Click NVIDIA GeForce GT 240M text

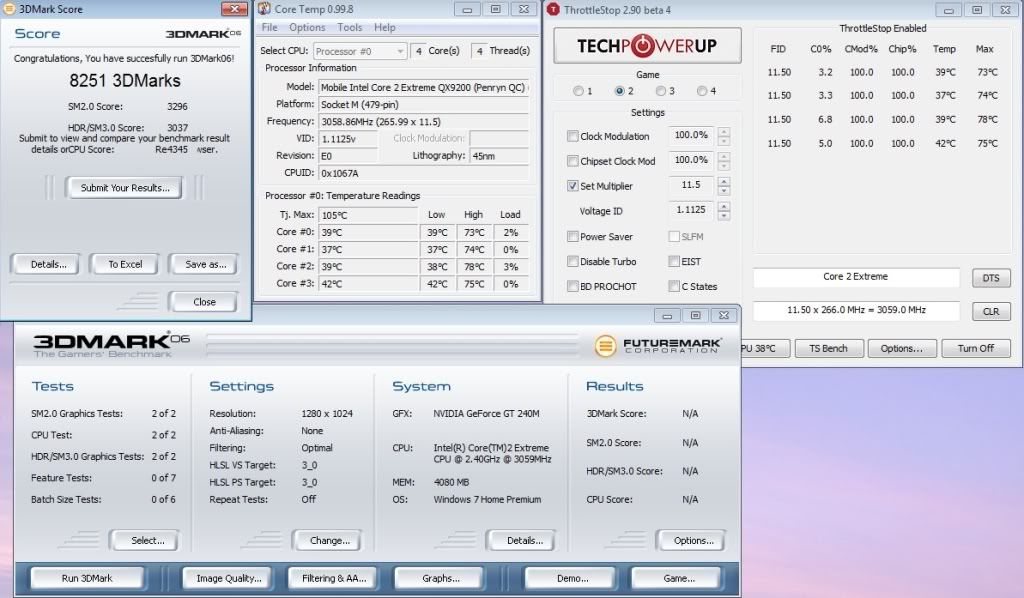pyautogui.click(x=486, y=414)
